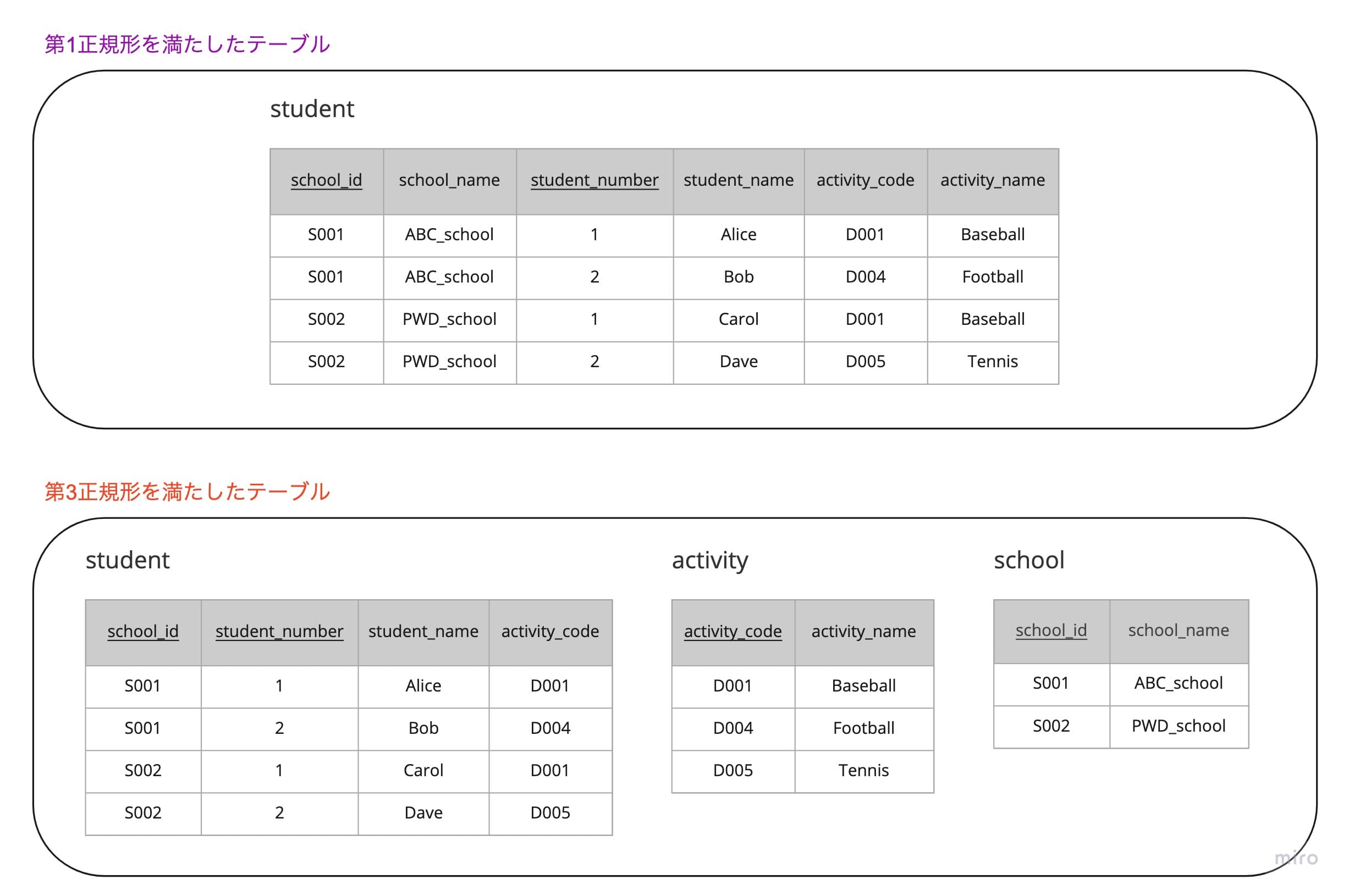Click the PWD_school cell in school table
The width and height of the screenshot is (1349, 896).
1179,726
